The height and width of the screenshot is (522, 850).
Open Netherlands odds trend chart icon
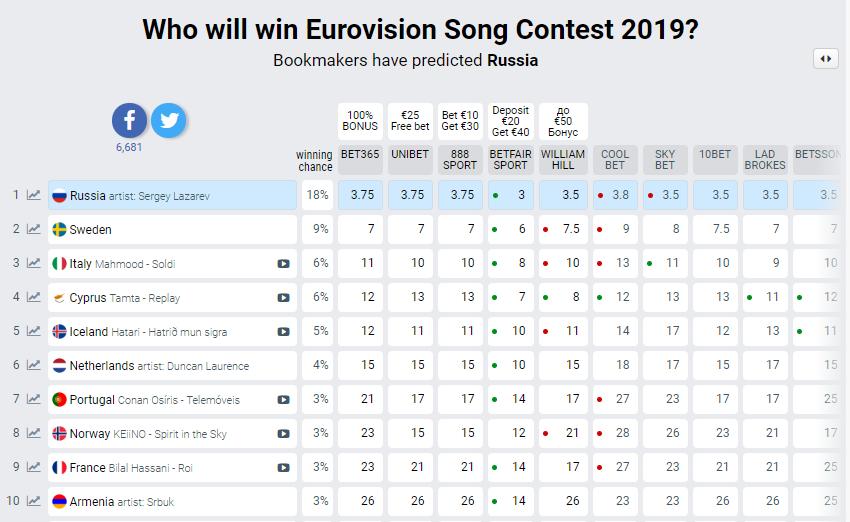click(x=34, y=366)
